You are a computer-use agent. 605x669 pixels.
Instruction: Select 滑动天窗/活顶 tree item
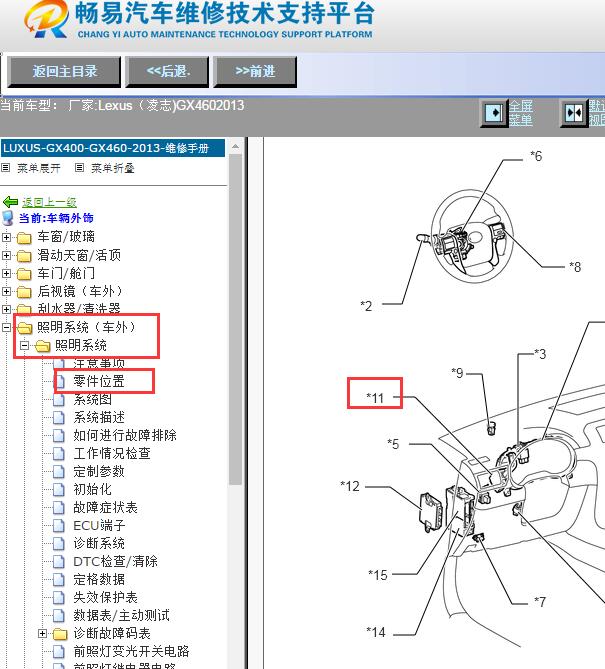[x=79, y=255]
